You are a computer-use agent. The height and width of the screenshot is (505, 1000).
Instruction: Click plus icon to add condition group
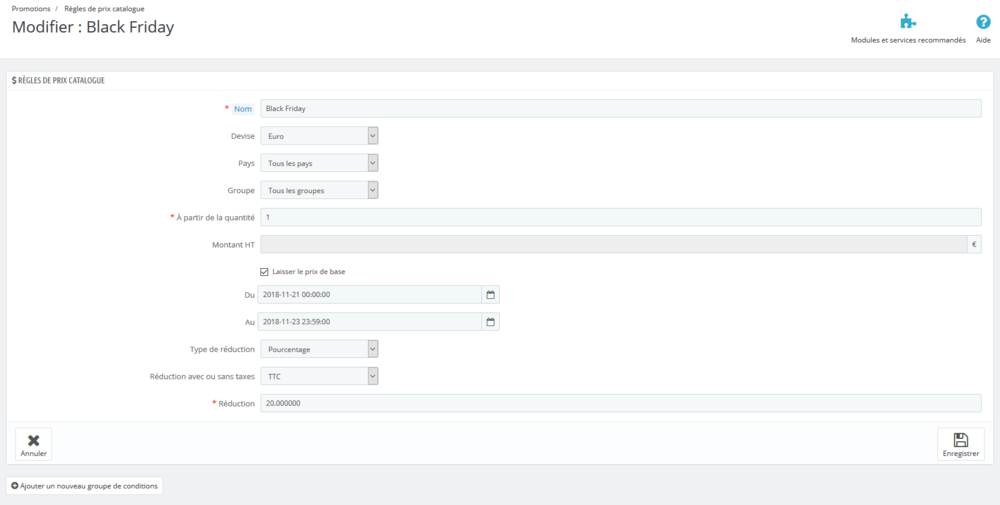[15, 486]
